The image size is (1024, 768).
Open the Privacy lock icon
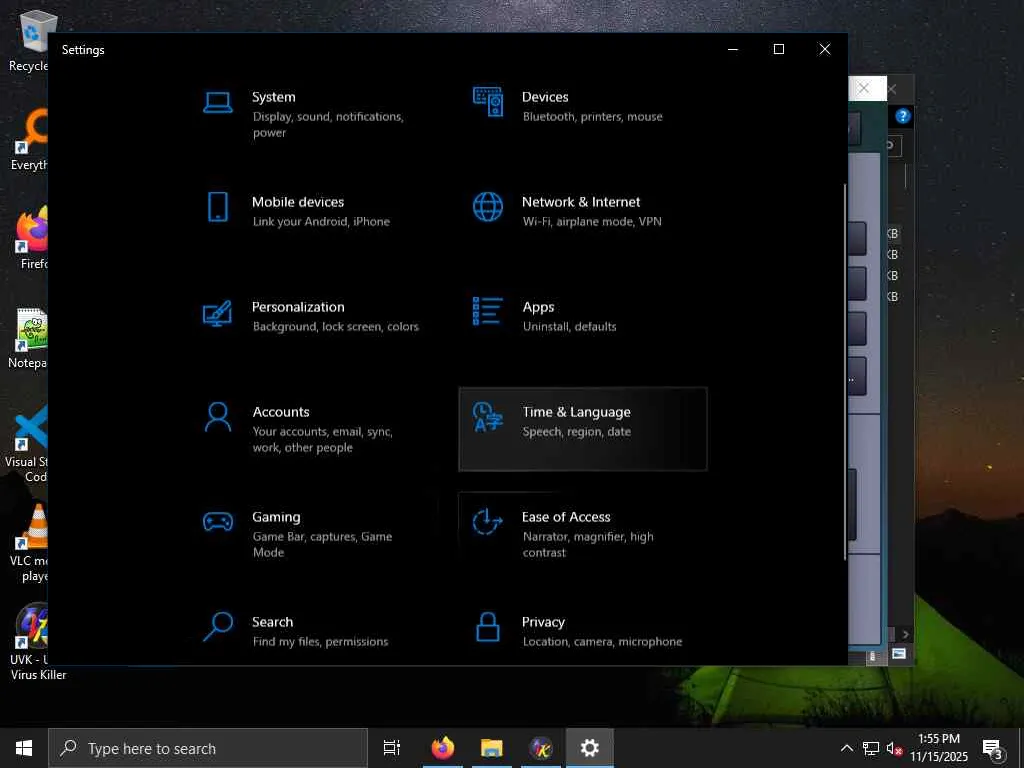point(488,627)
